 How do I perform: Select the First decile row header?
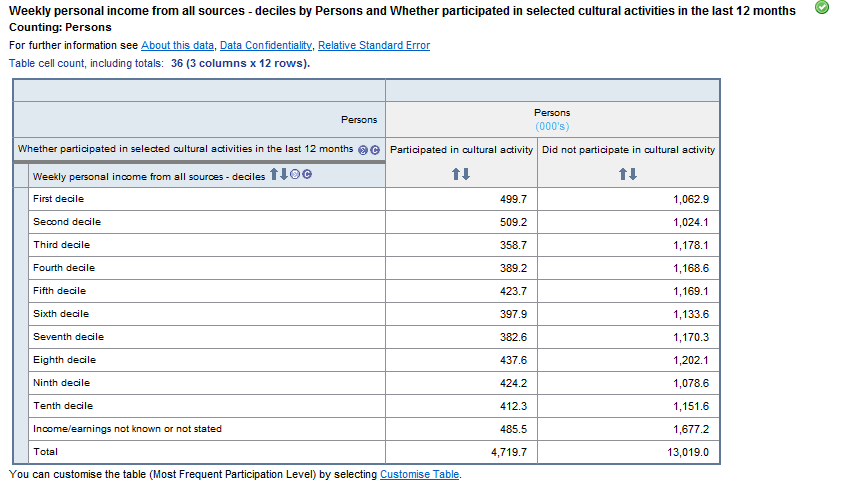[x=58, y=199]
